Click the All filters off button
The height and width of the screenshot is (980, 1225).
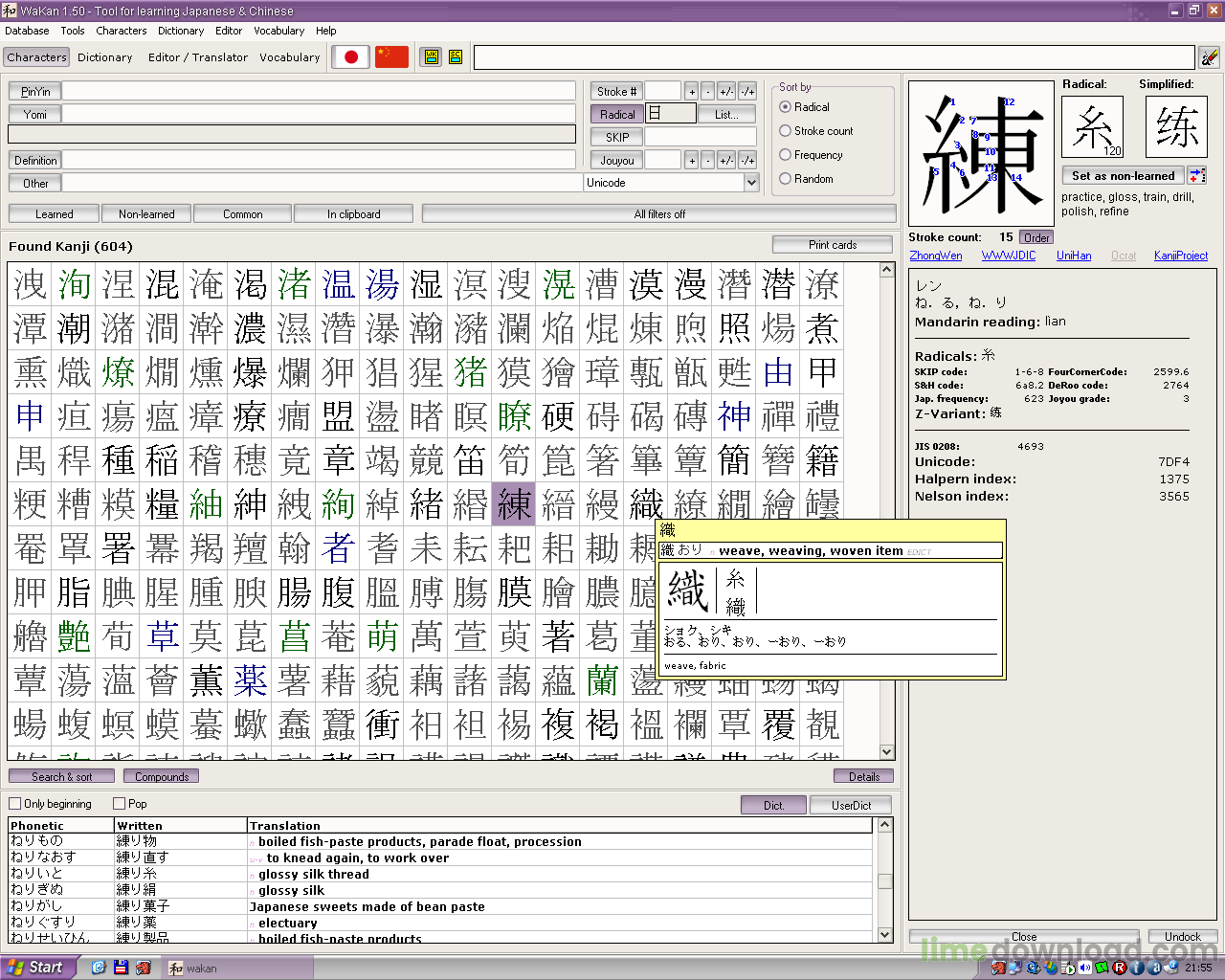659,214
